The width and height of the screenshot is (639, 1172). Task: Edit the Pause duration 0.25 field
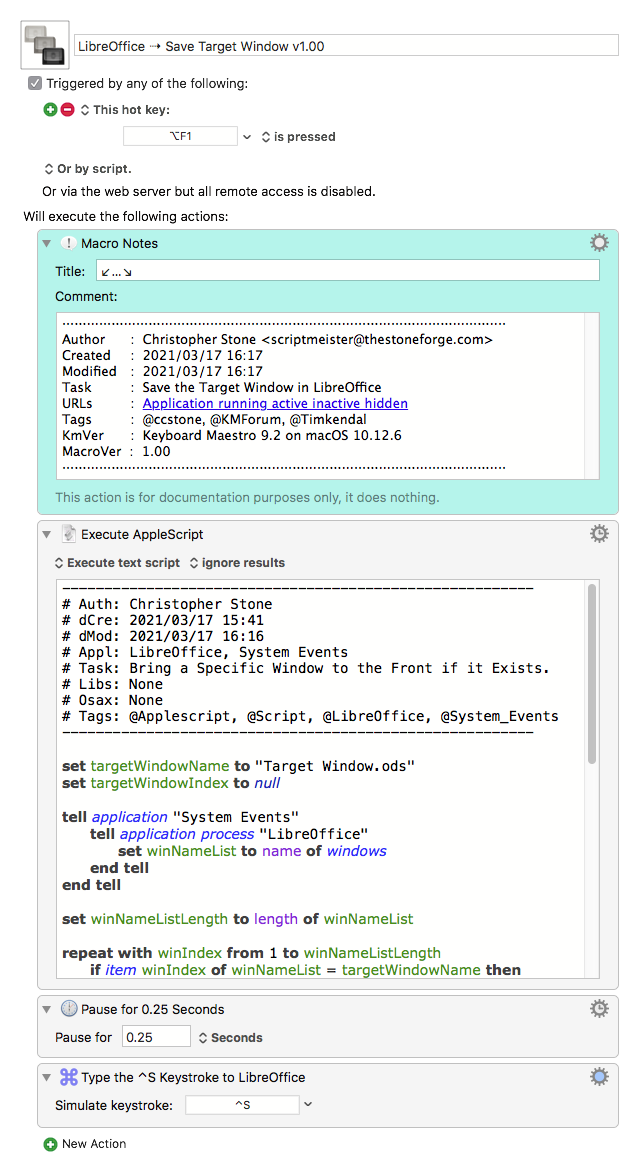(x=156, y=1037)
